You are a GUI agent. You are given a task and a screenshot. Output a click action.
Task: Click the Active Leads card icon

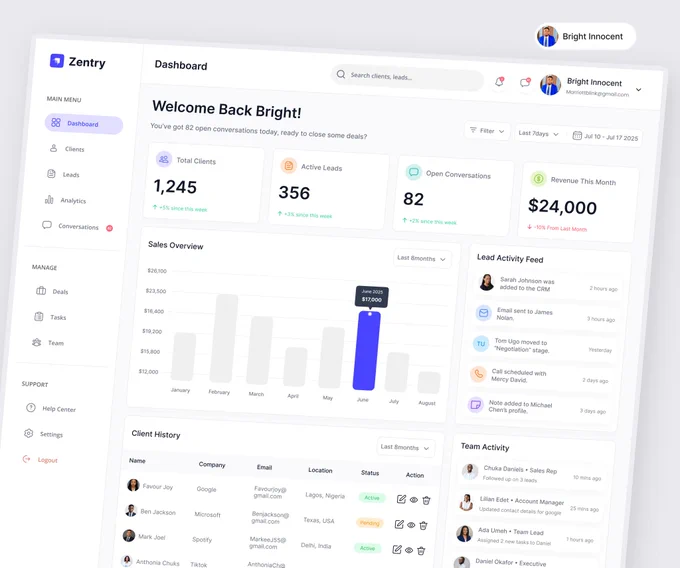pyautogui.click(x=288, y=166)
